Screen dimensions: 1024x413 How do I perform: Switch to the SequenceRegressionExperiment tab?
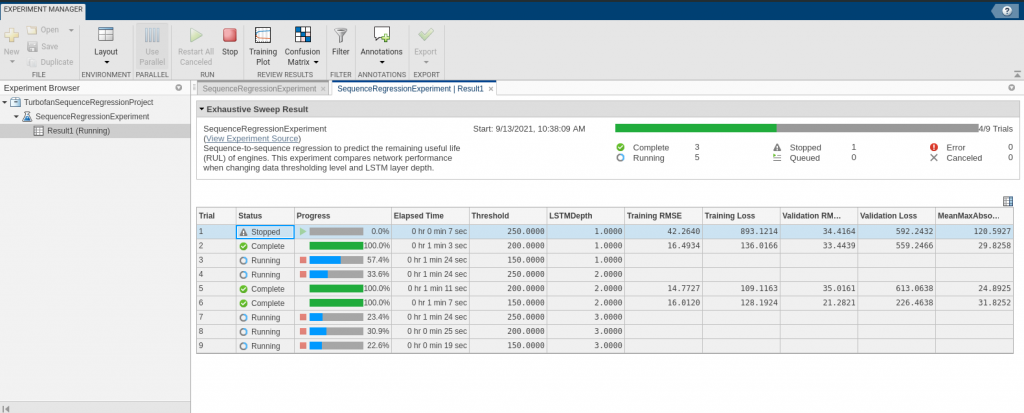(258, 89)
